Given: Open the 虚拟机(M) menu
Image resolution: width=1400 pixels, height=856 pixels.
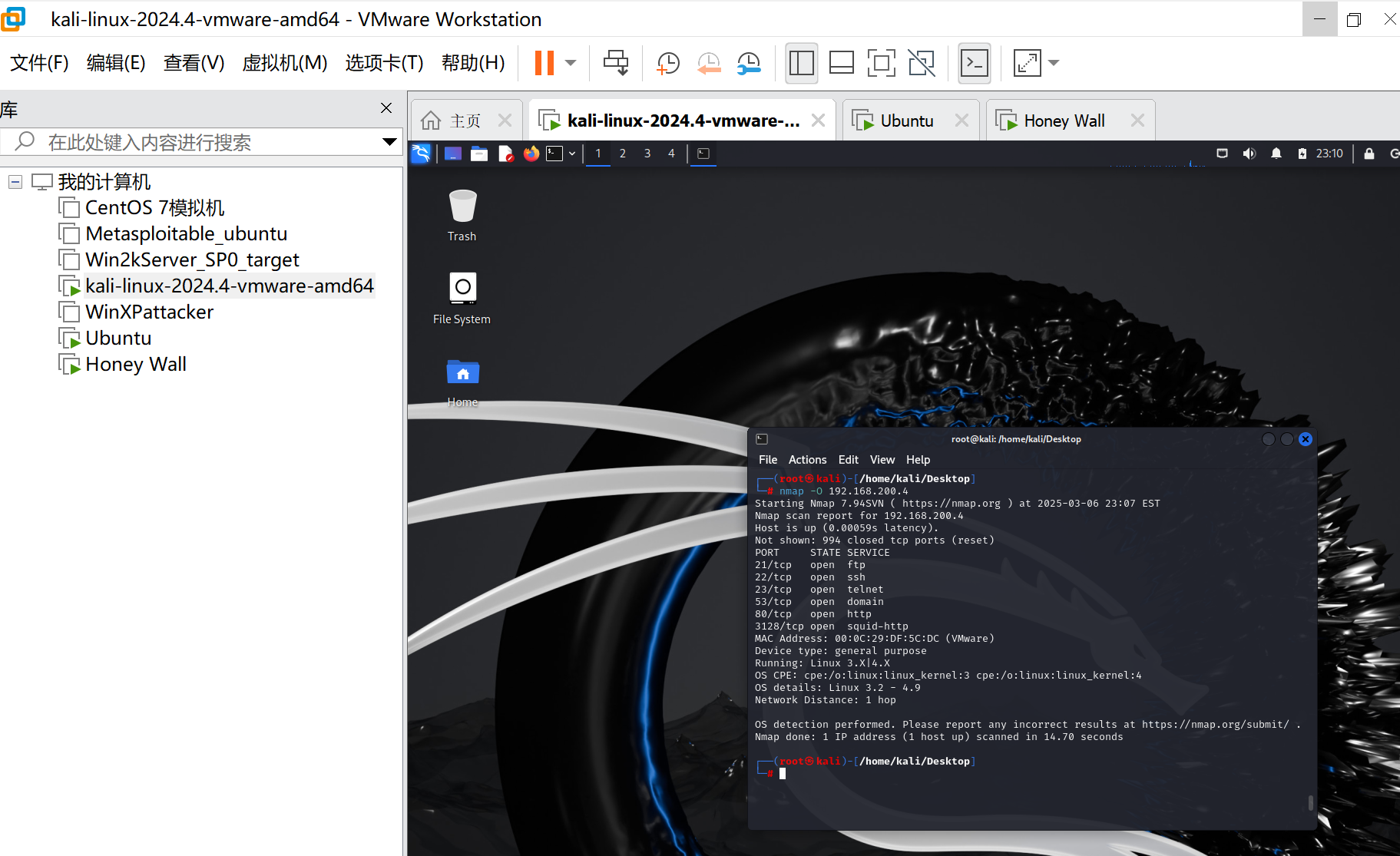Looking at the screenshot, I should 284,63.
